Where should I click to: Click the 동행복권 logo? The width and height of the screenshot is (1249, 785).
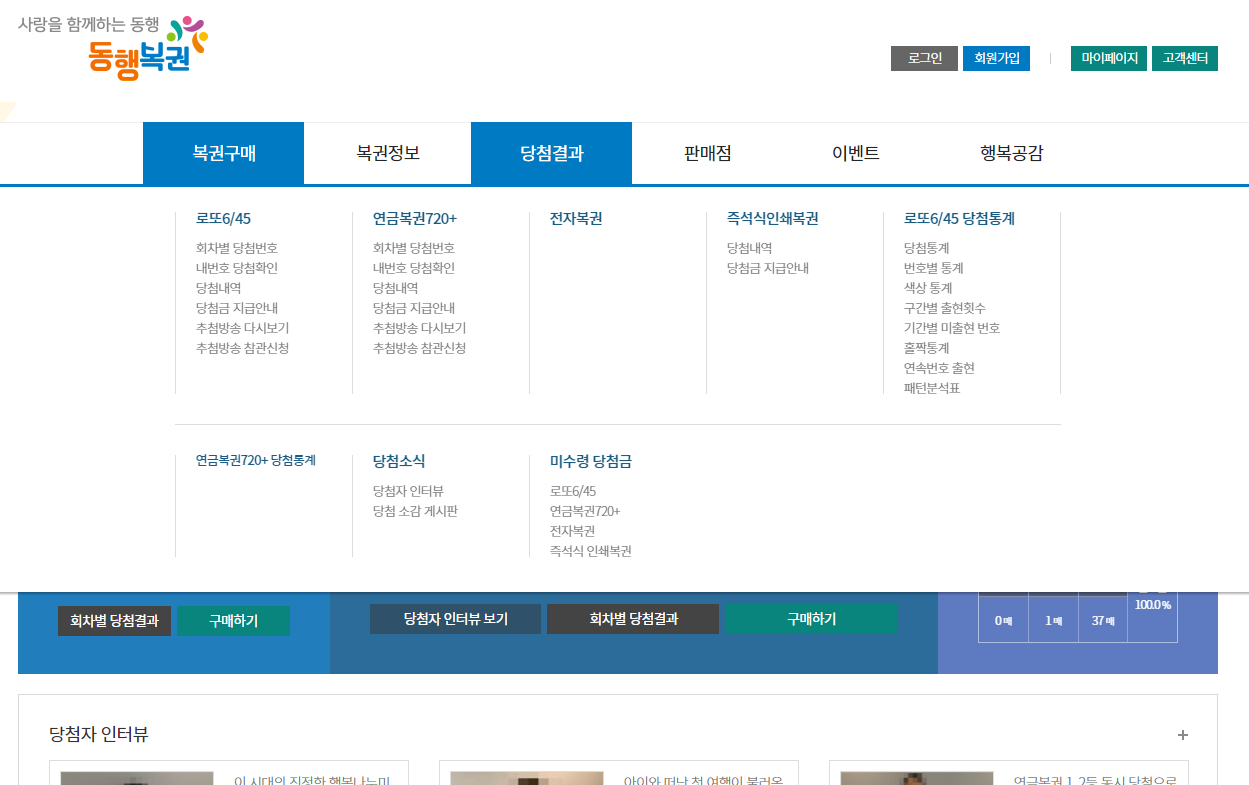[113, 47]
